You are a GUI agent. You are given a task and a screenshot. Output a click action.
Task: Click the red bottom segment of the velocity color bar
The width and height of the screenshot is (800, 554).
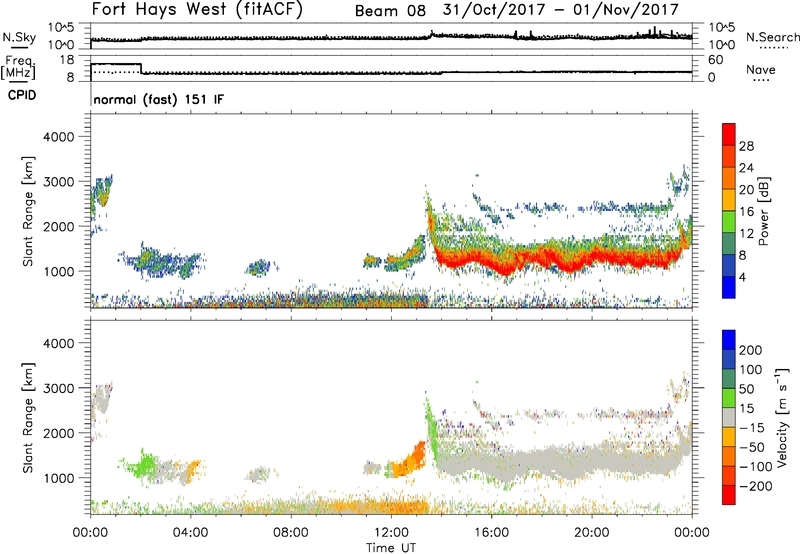click(x=729, y=495)
